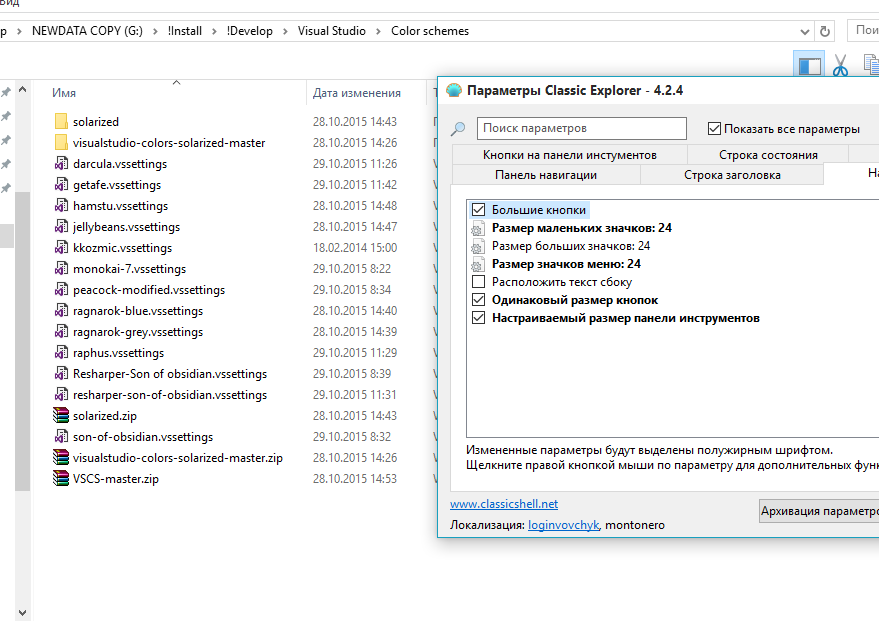Click the solarized.zip archive icon
This screenshot has height=630, width=879.
pos(61,415)
